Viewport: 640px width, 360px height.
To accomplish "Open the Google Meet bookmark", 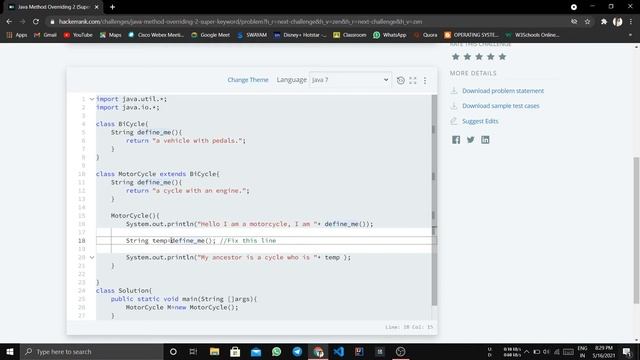I will [210, 35].
